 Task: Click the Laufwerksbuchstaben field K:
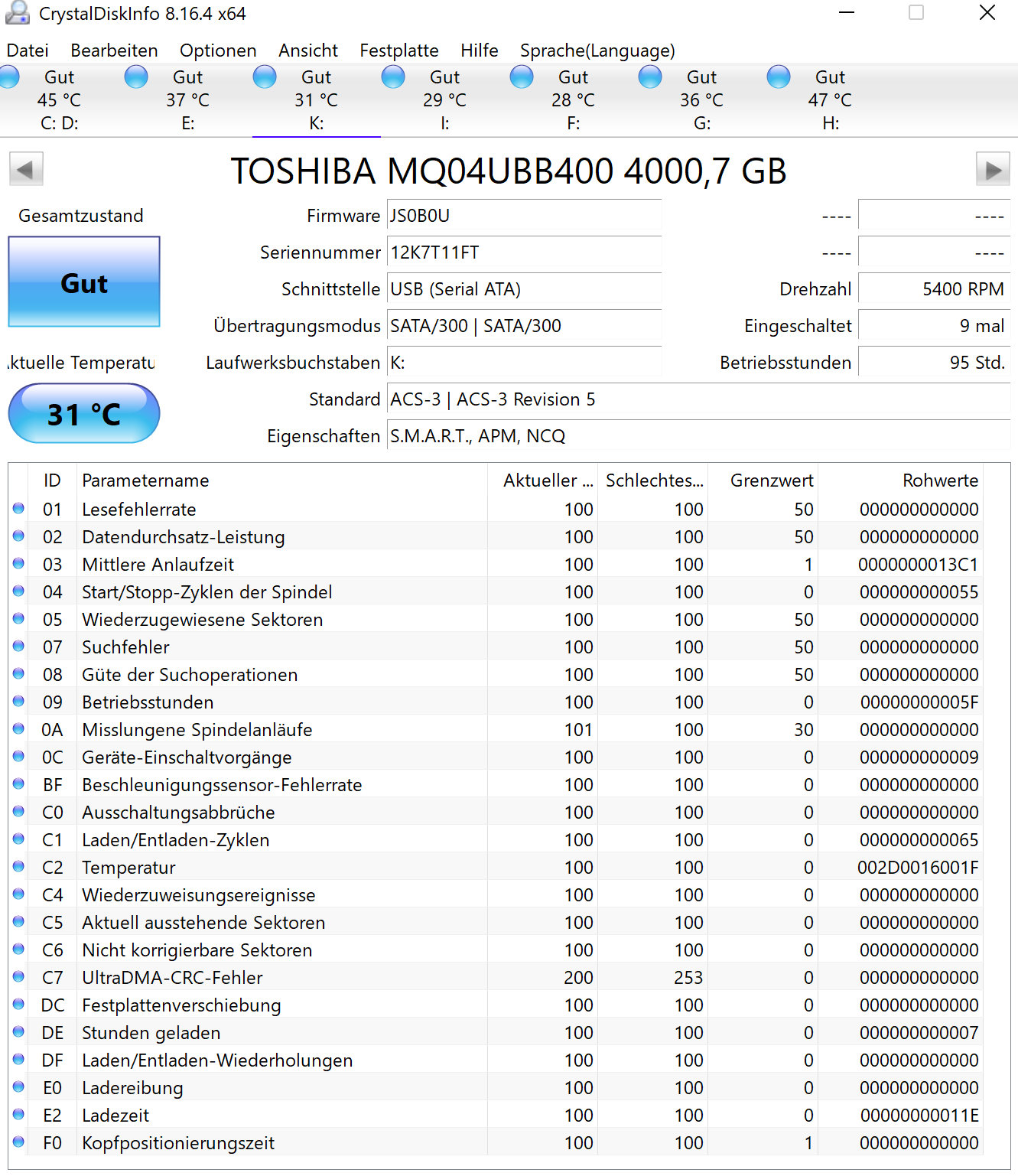(524, 363)
